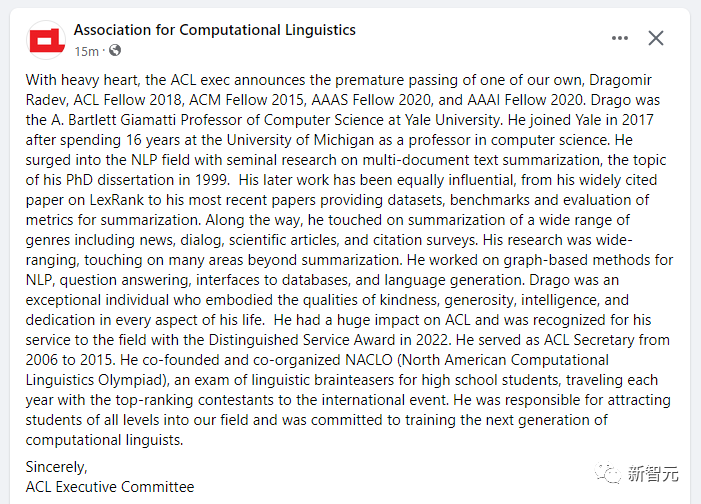
Task: Click the ACL red logo avatar
Action: tap(44, 40)
